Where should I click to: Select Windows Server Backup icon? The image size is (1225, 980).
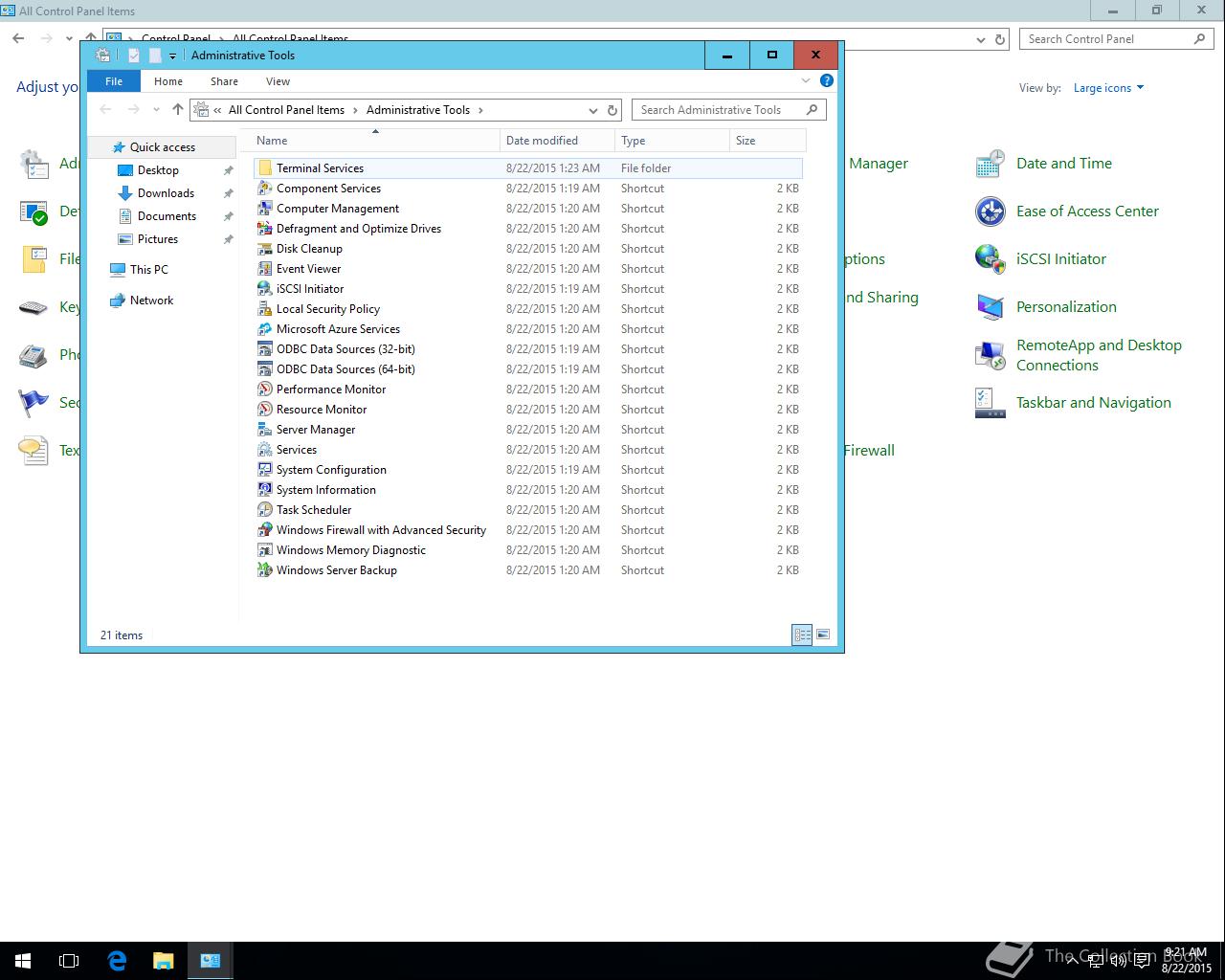(x=265, y=570)
